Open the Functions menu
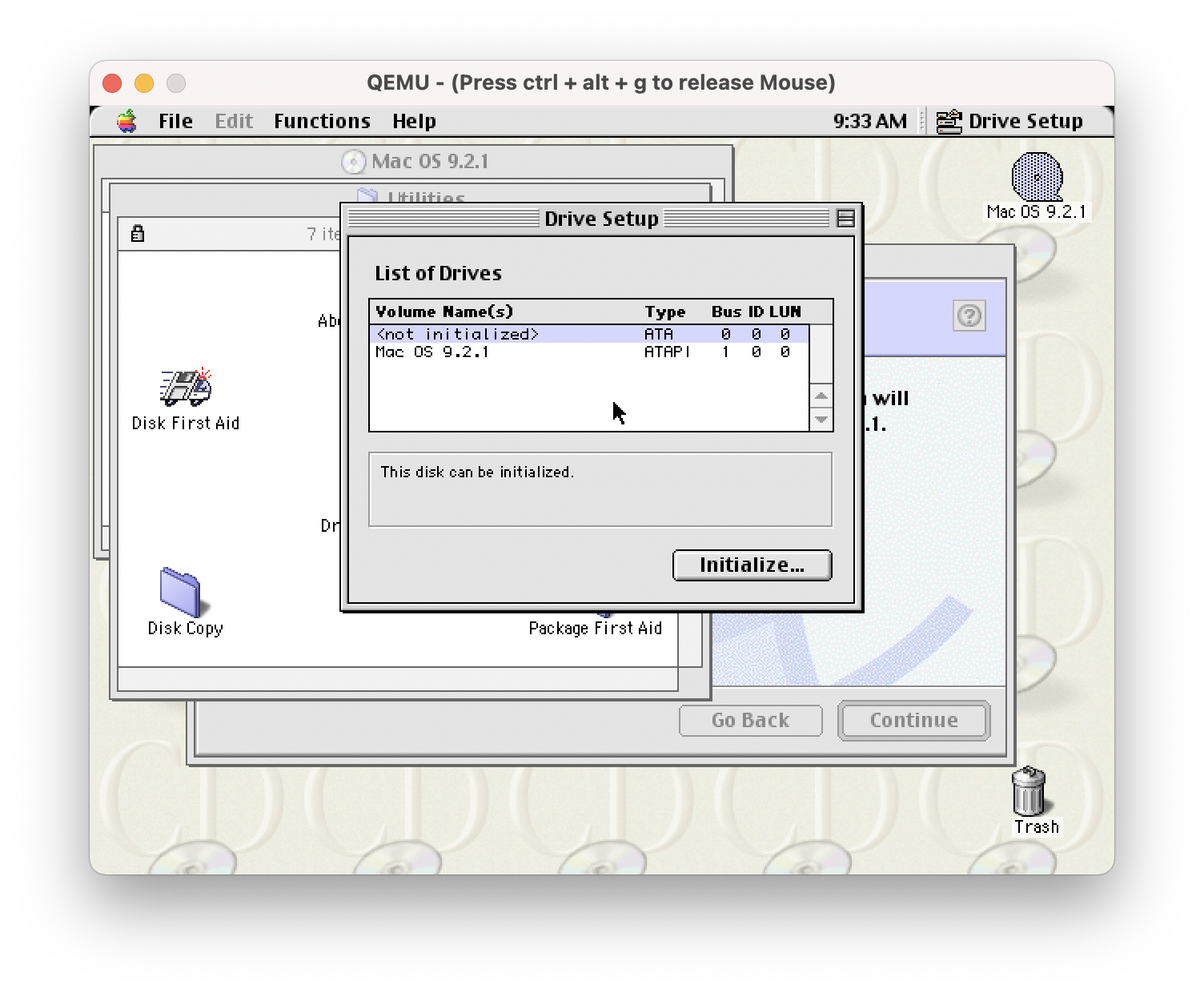1204x993 pixels. point(322,121)
